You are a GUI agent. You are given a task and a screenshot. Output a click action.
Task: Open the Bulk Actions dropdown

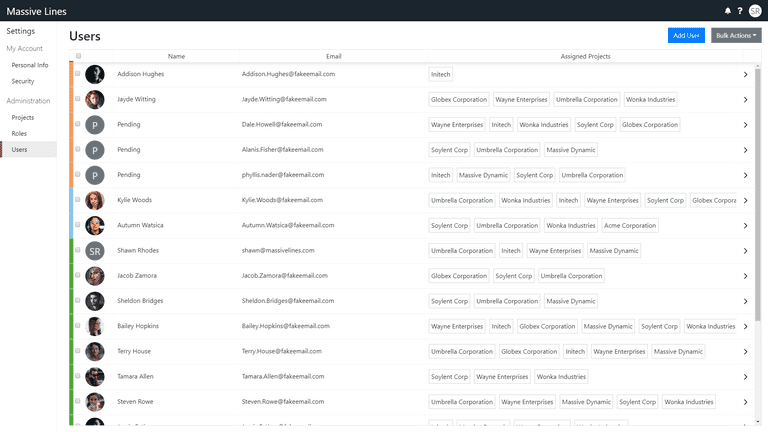pyautogui.click(x=736, y=35)
